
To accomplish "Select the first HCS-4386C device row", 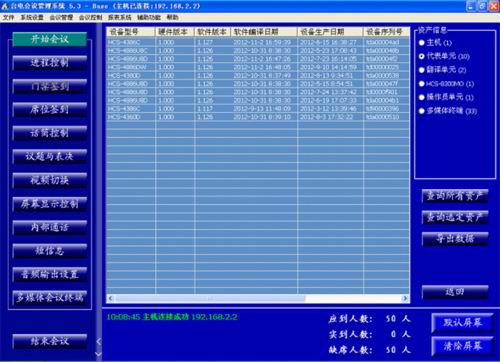I will coord(258,42).
